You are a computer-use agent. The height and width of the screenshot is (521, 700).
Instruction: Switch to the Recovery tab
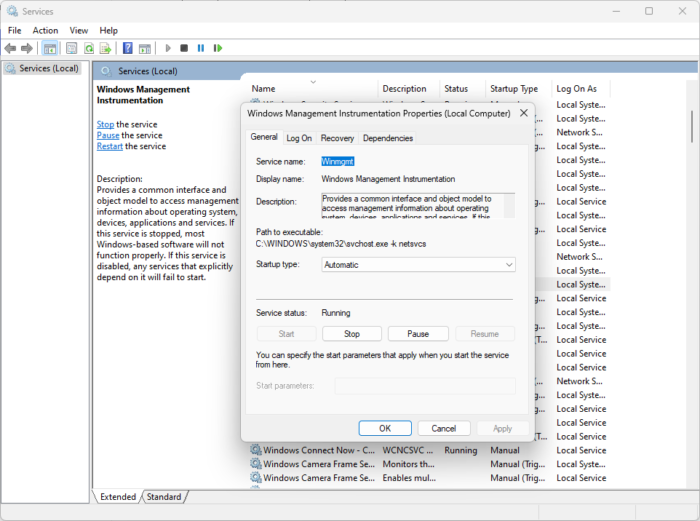pos(337,138)
